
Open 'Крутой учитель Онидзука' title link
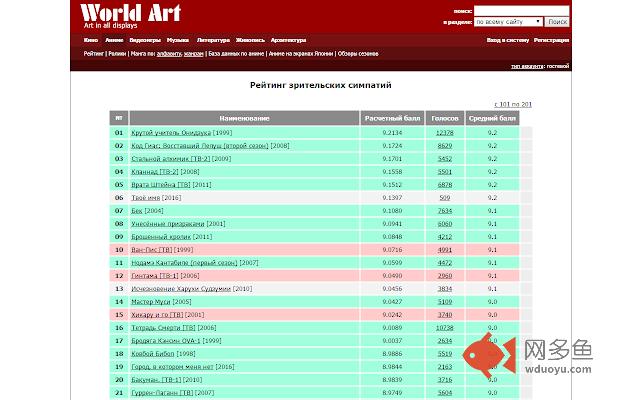click(156, 132)
